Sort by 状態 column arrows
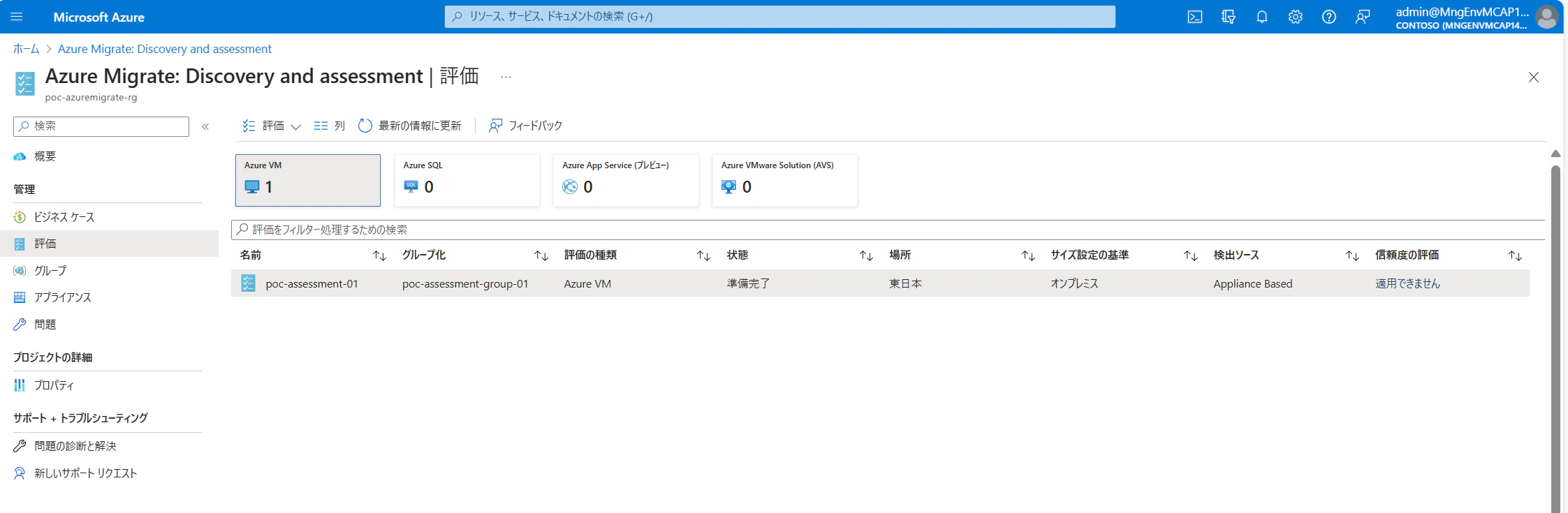Viewport: 1568px width, 513px height. (x=866, y=256)
